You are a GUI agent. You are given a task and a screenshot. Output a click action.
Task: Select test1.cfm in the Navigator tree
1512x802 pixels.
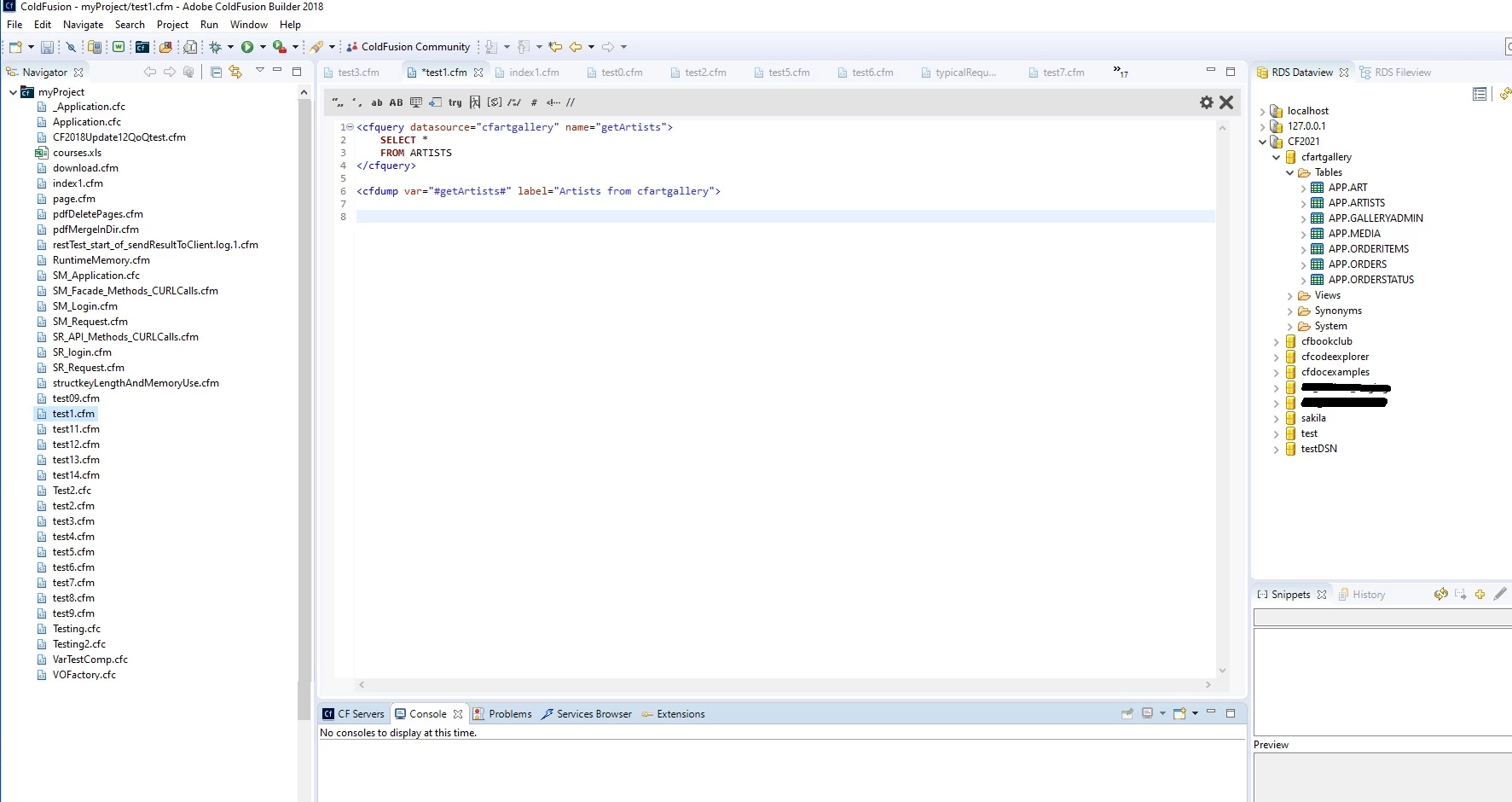[x=73, y=414]
